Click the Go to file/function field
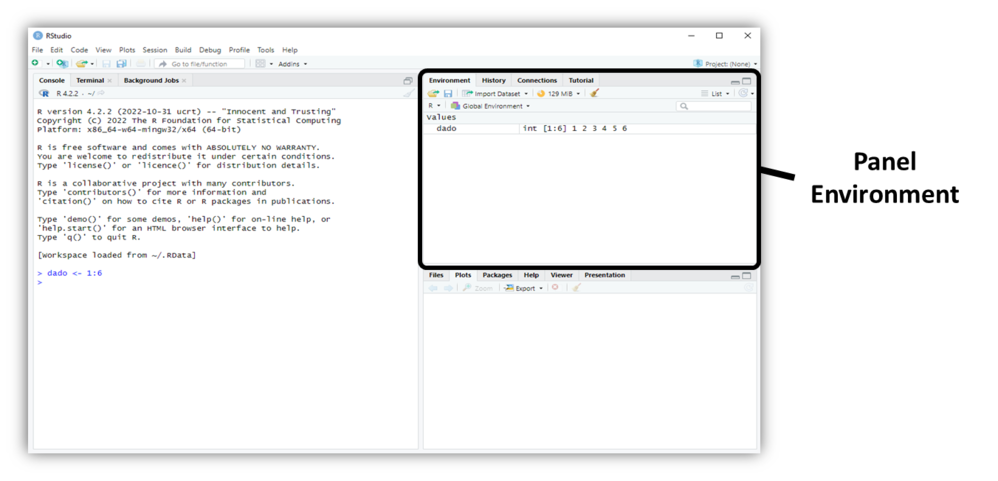 (x=199, y=64)
